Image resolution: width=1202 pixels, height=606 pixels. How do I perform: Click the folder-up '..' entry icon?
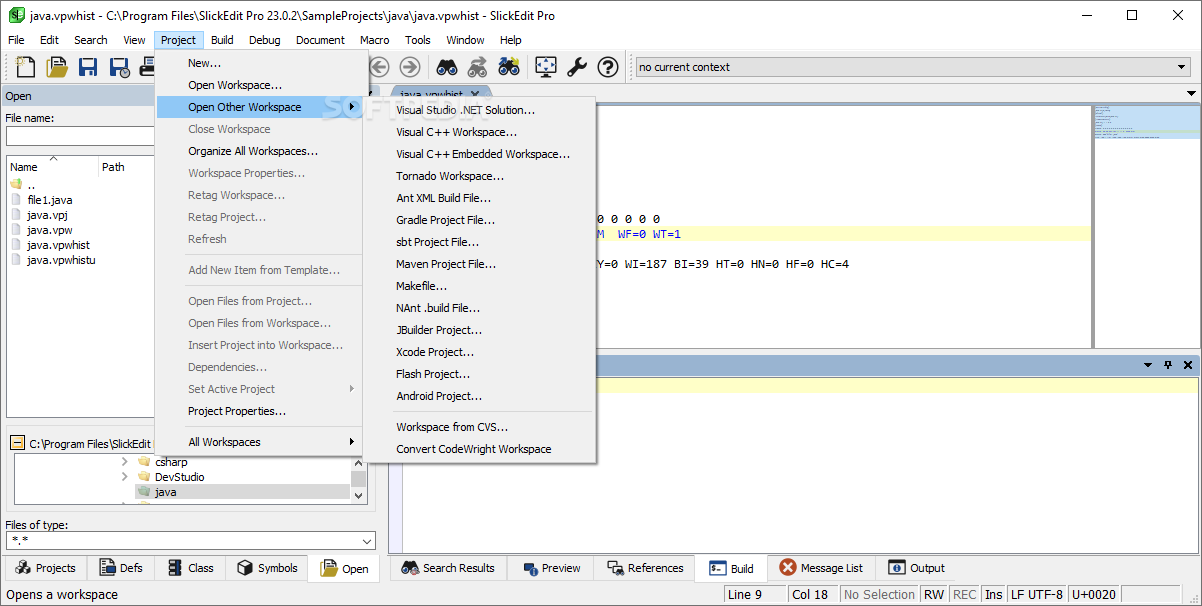click(17, 185)
